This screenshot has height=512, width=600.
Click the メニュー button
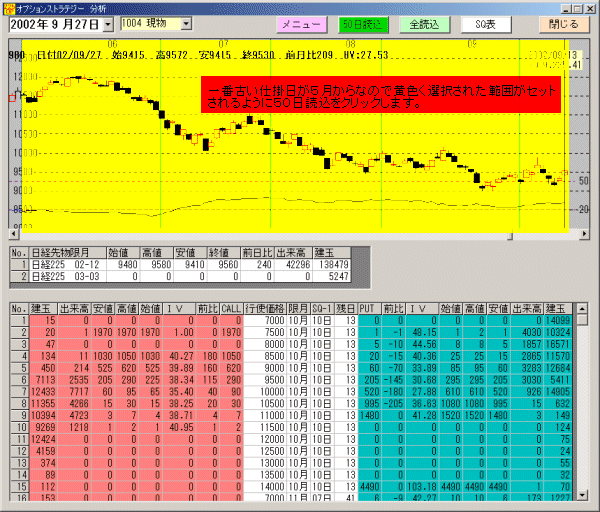(302, 25)
